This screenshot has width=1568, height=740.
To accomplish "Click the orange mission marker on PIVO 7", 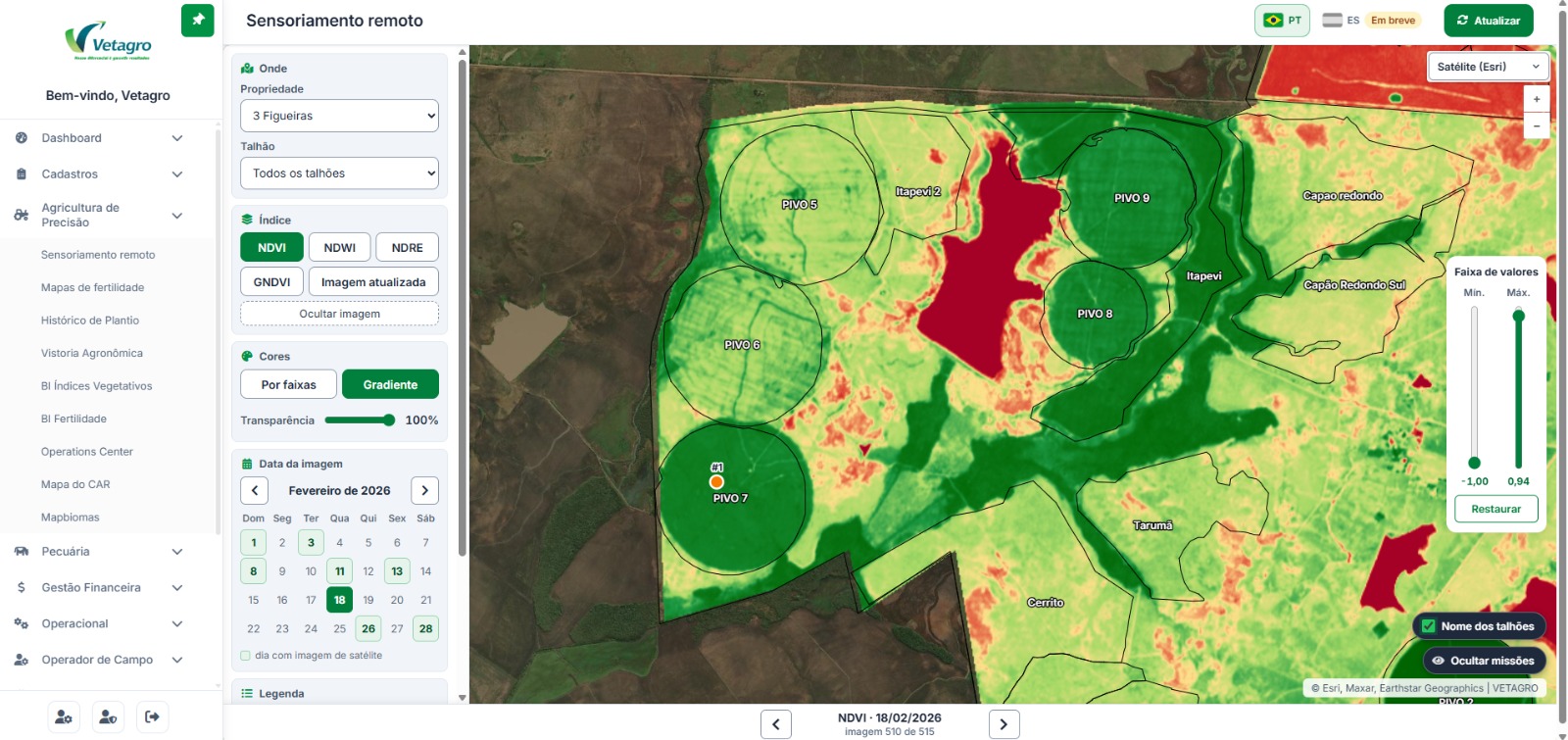I will pos(716,481).
